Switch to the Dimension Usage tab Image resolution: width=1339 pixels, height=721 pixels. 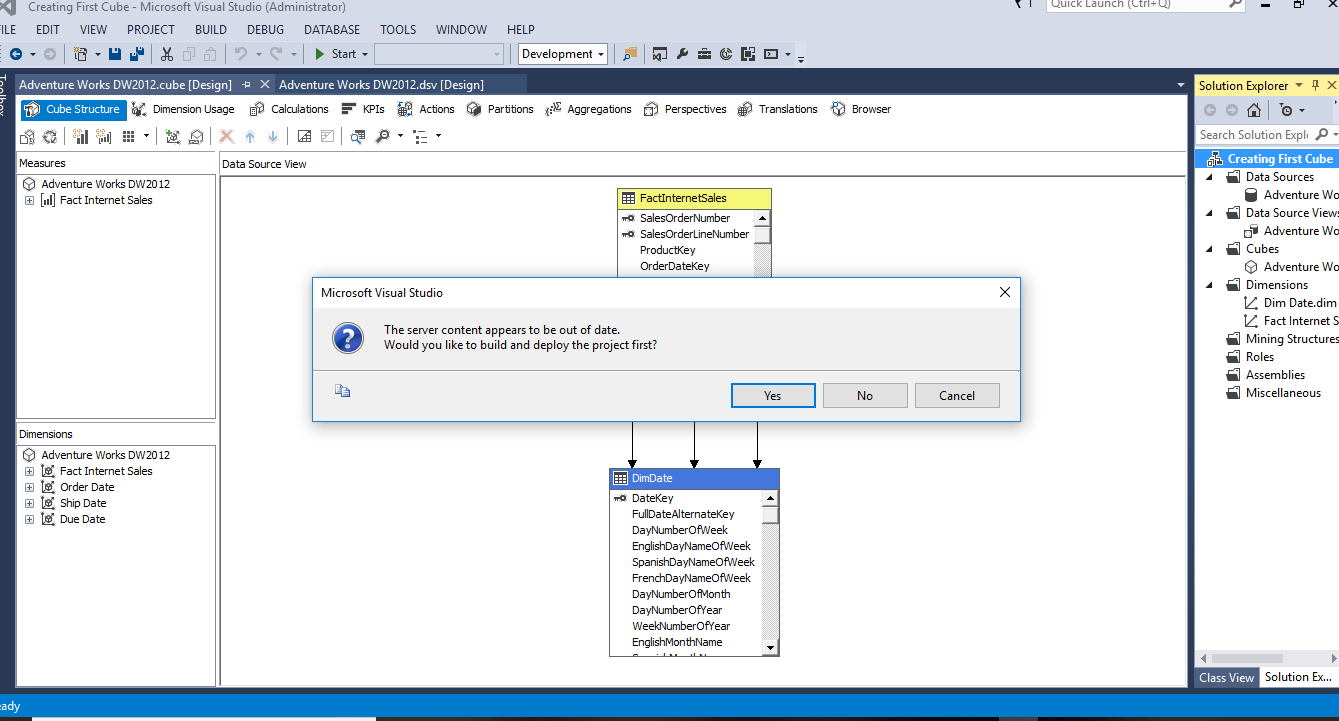(x=183, y=109)
